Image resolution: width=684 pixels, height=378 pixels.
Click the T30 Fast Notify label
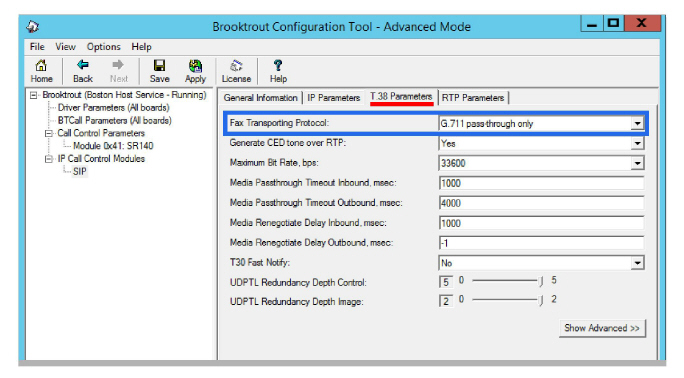[260, 262]
